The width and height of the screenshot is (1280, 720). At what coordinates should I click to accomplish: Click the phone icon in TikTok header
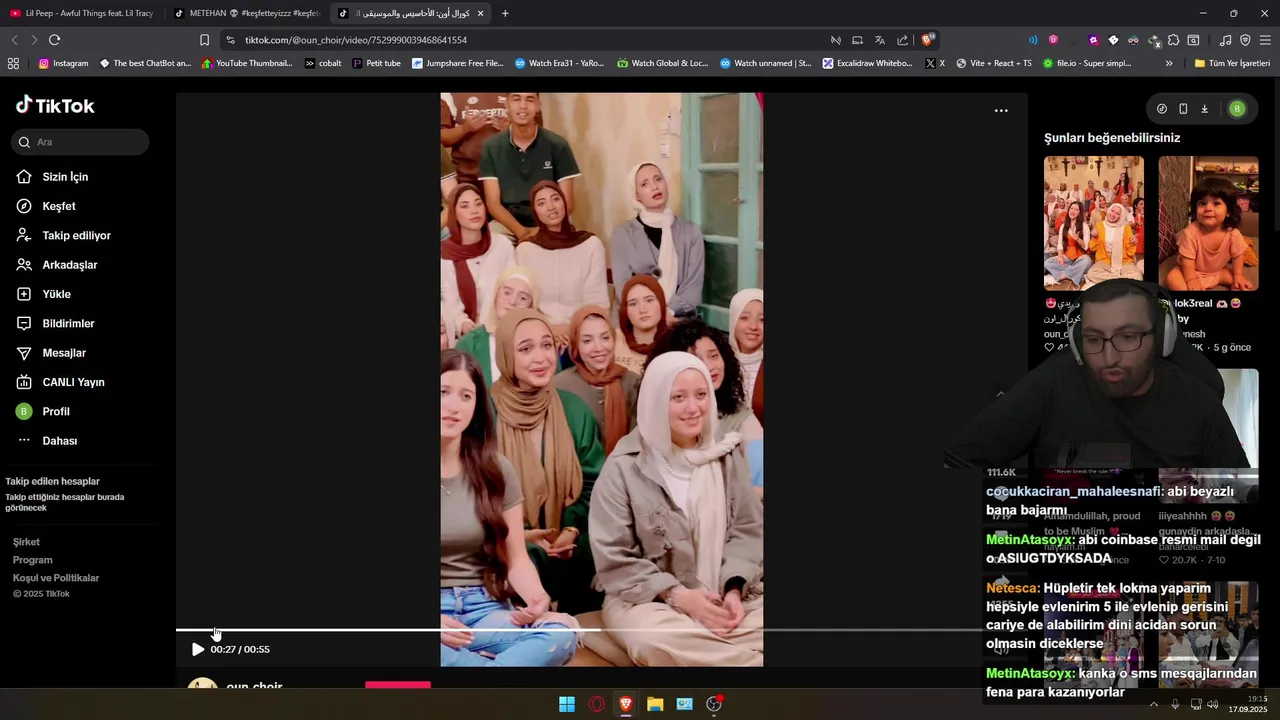pyautogui.click(x=1183, y=109)
